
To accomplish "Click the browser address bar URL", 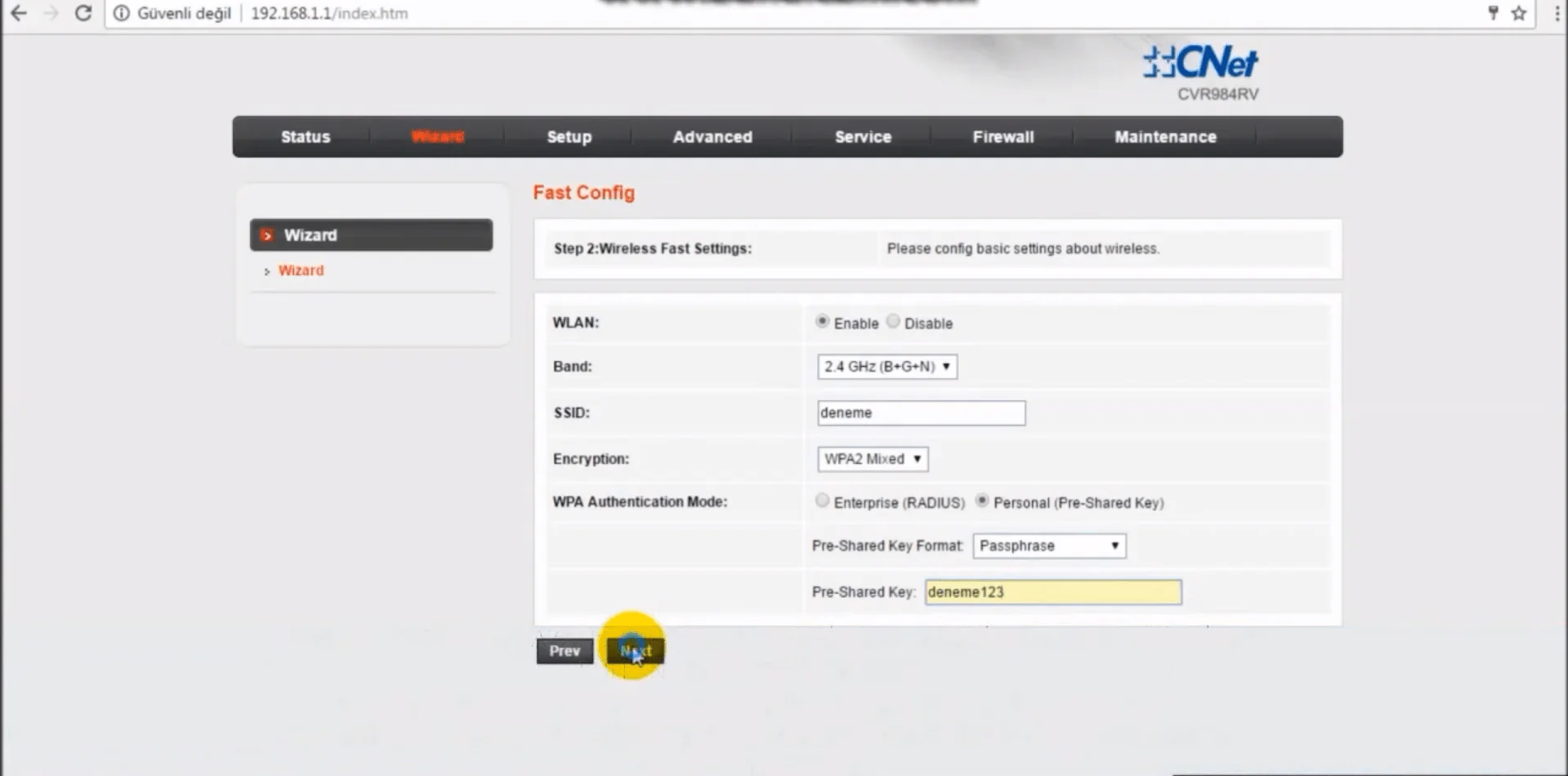I will pos(329,13).
